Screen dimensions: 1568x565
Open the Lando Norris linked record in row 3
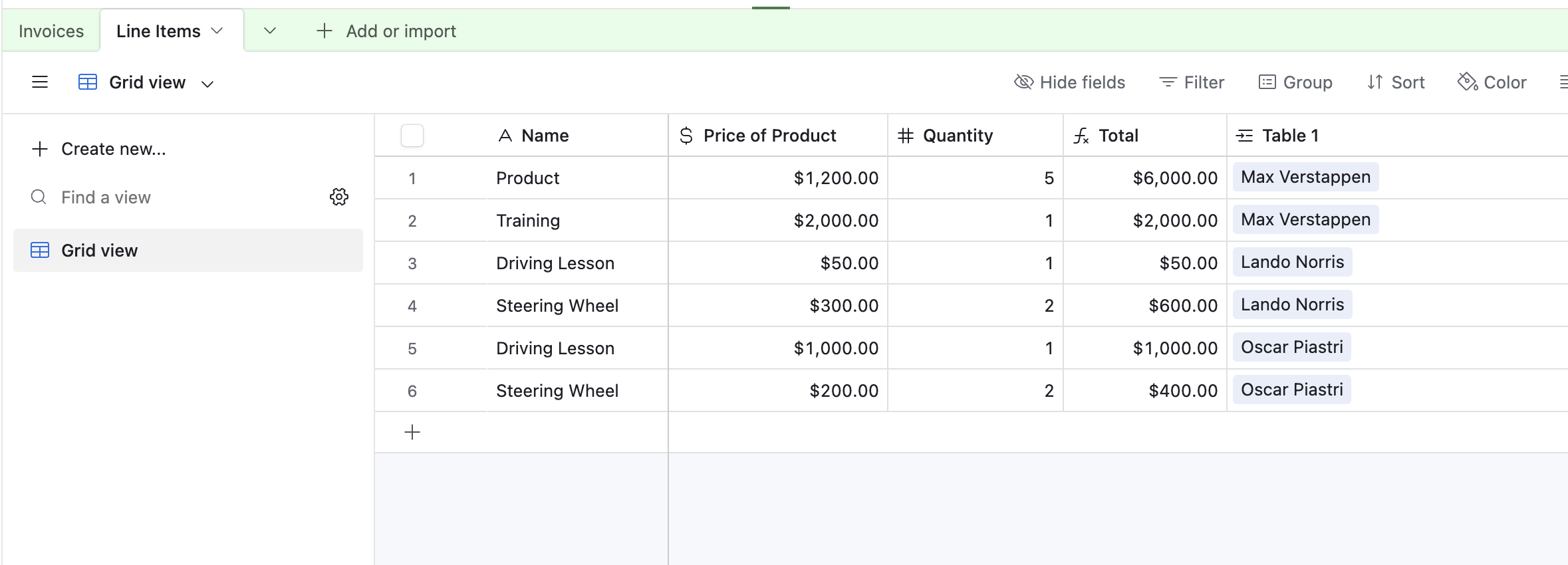[x=1292, y=263]
